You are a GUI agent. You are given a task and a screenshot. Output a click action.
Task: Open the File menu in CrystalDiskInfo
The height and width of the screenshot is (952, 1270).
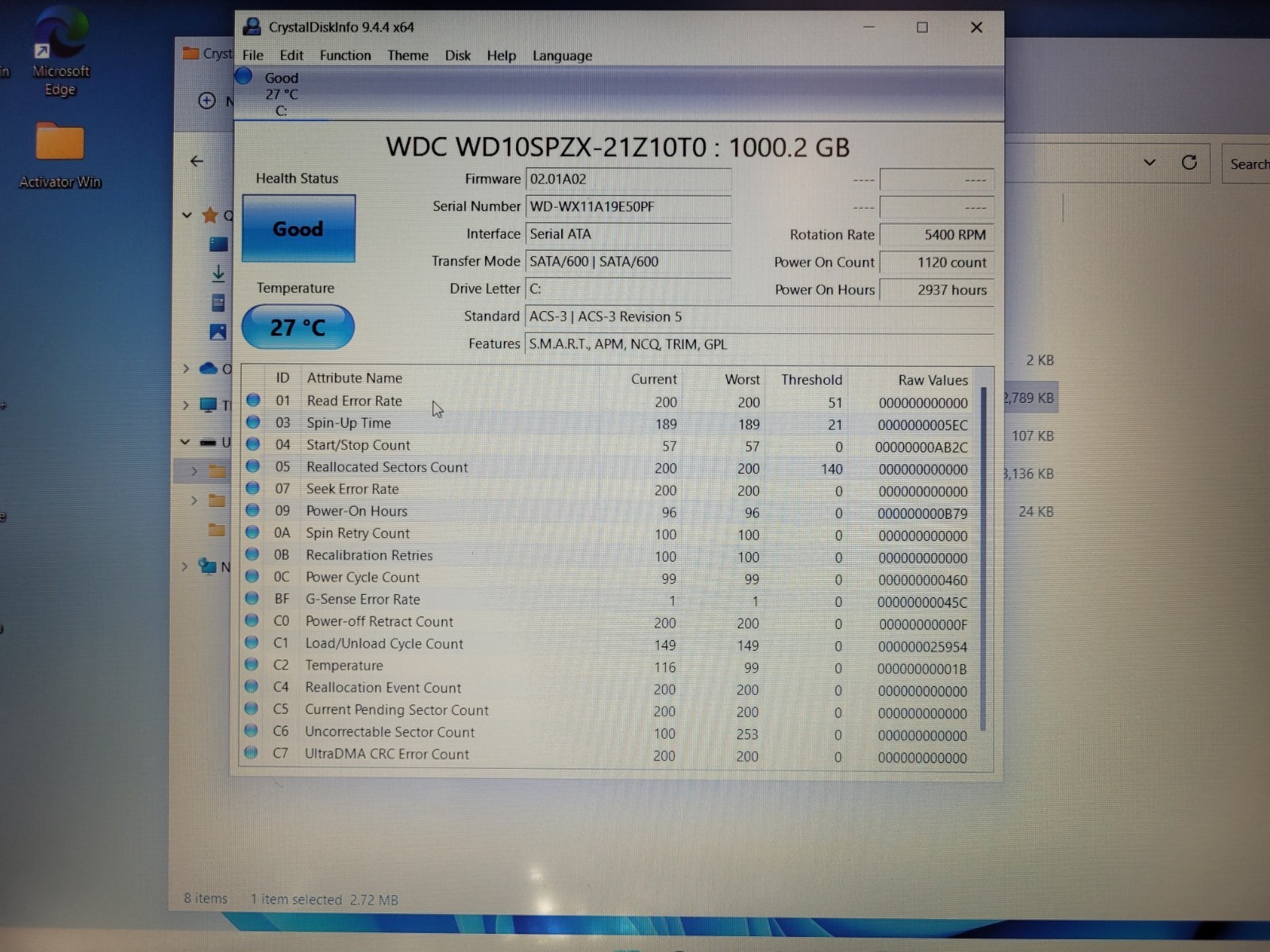click(x=252, y=56)
